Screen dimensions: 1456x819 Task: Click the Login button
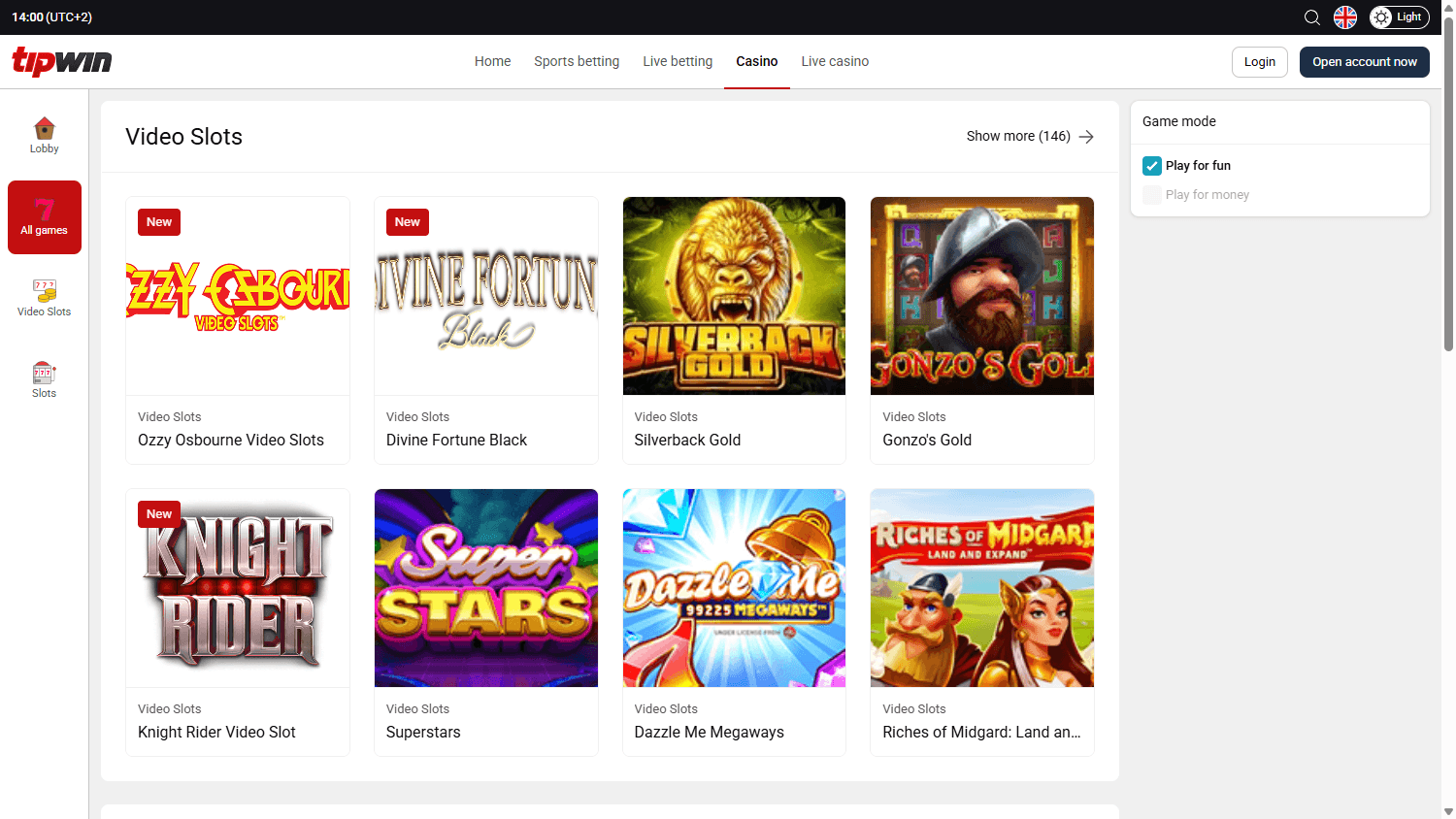tap(1260, 62)
